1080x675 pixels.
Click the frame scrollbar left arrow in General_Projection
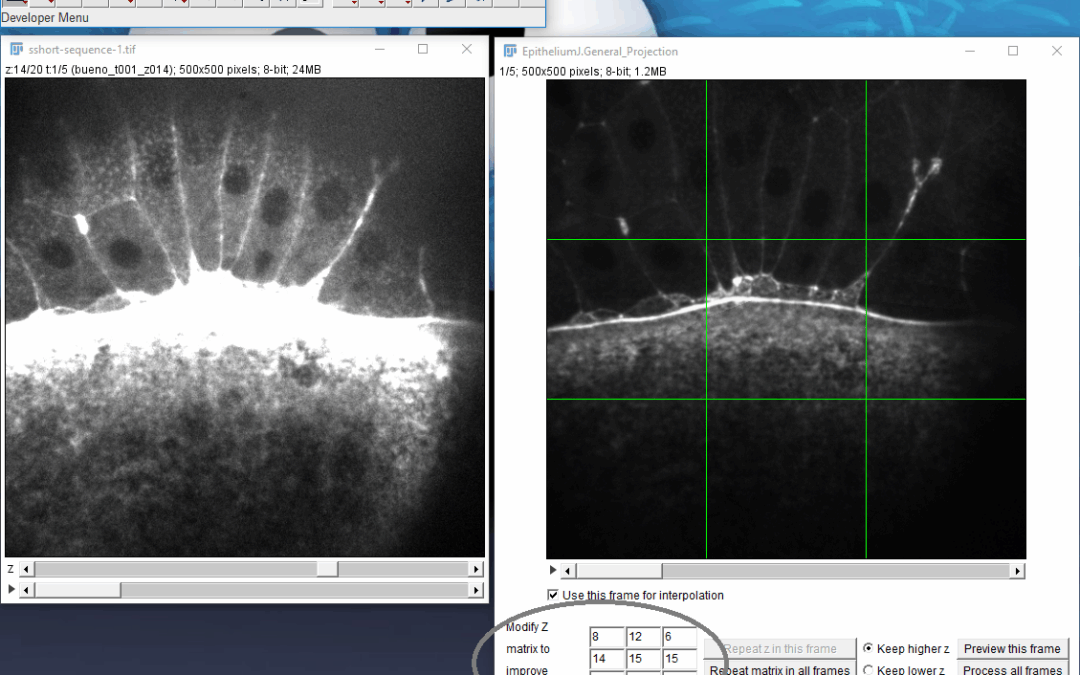pos(568,570)
